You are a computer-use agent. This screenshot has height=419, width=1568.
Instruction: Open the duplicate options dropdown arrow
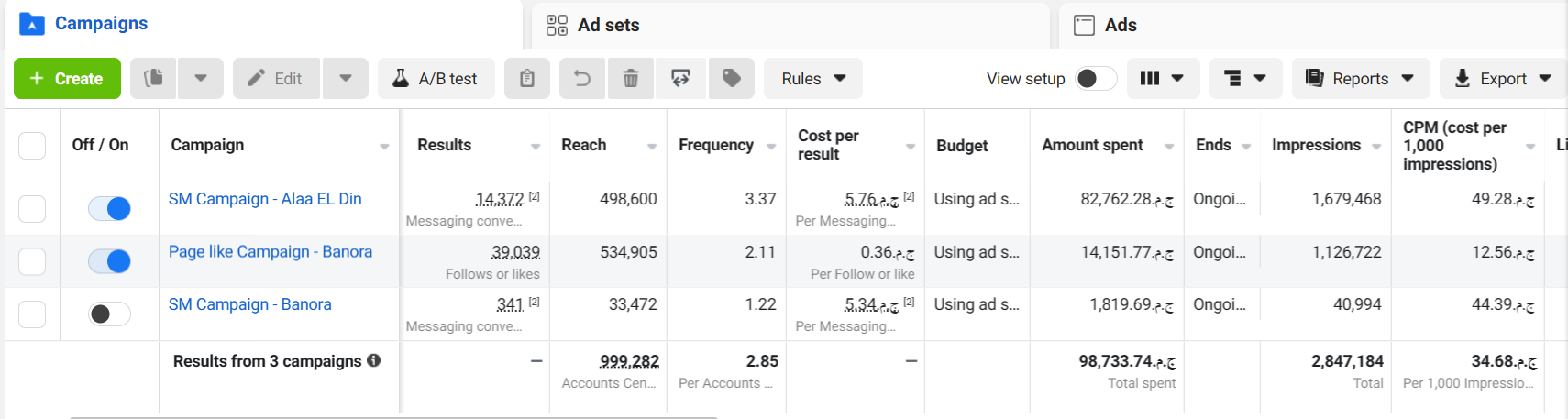pos(201,79)
